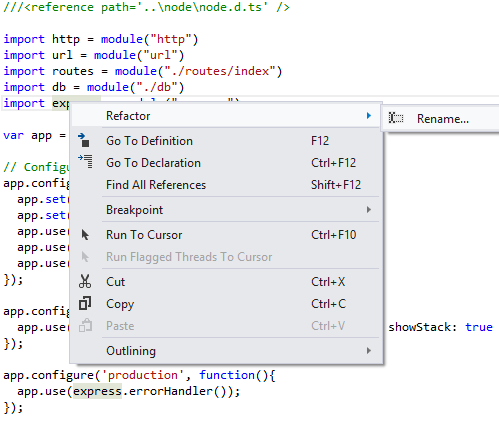Click highlighted express in errorHandler line
The image size is (499, 432).
click(x=97, y=391)
